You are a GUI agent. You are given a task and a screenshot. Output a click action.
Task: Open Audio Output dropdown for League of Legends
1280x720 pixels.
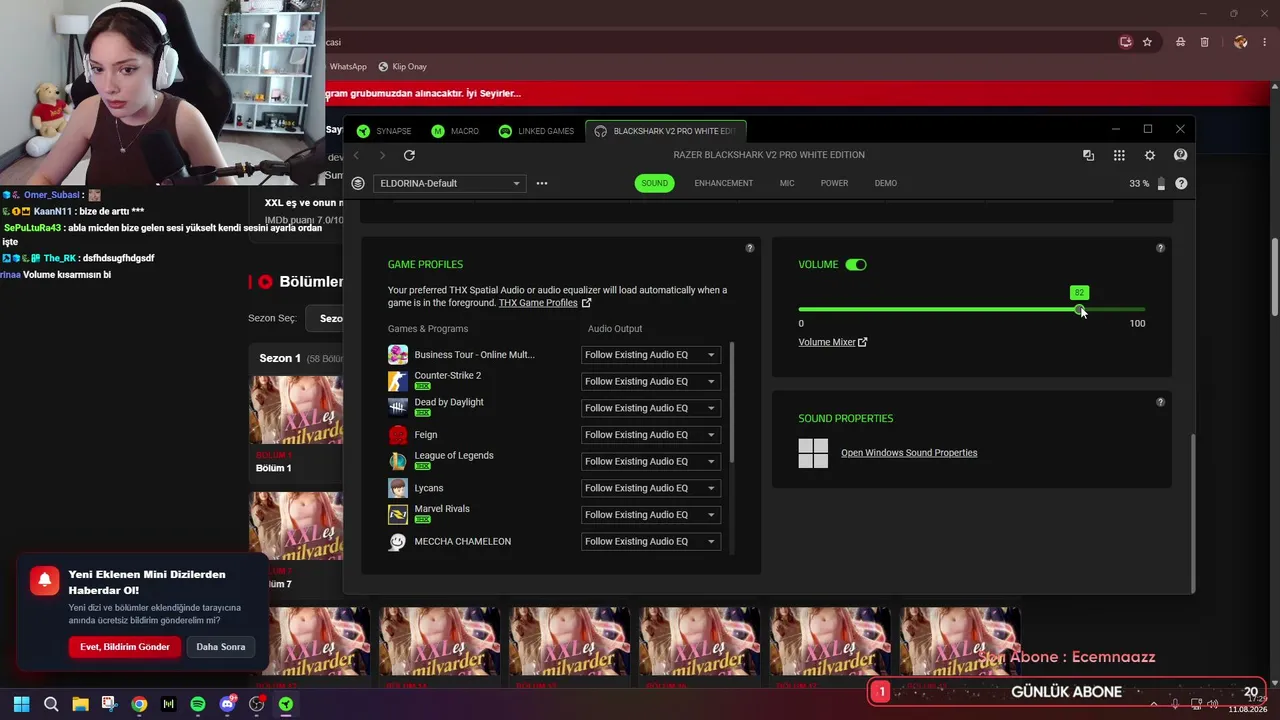point(651,461)
